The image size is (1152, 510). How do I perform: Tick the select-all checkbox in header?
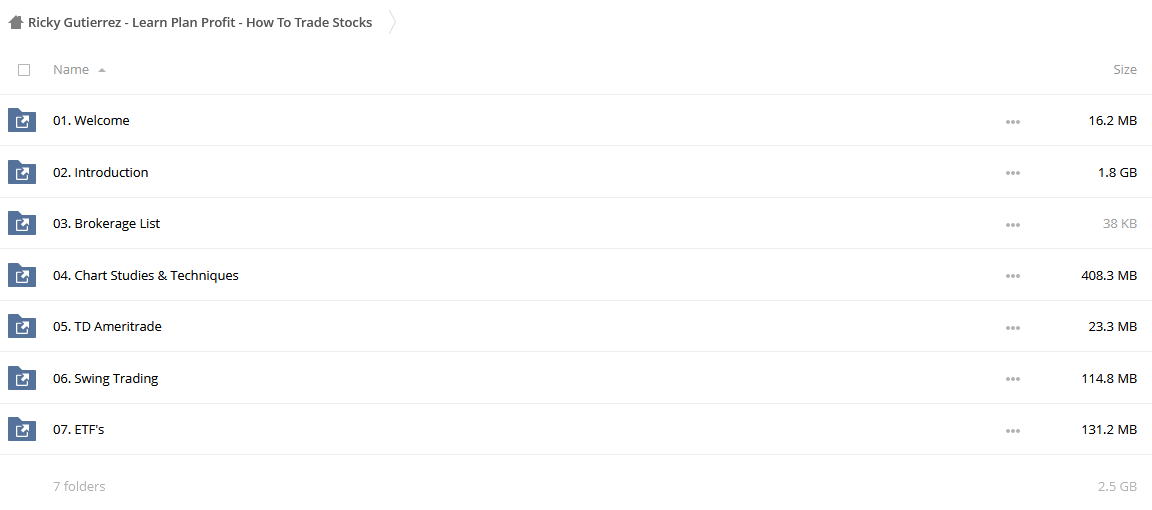[x=24, y=70]
